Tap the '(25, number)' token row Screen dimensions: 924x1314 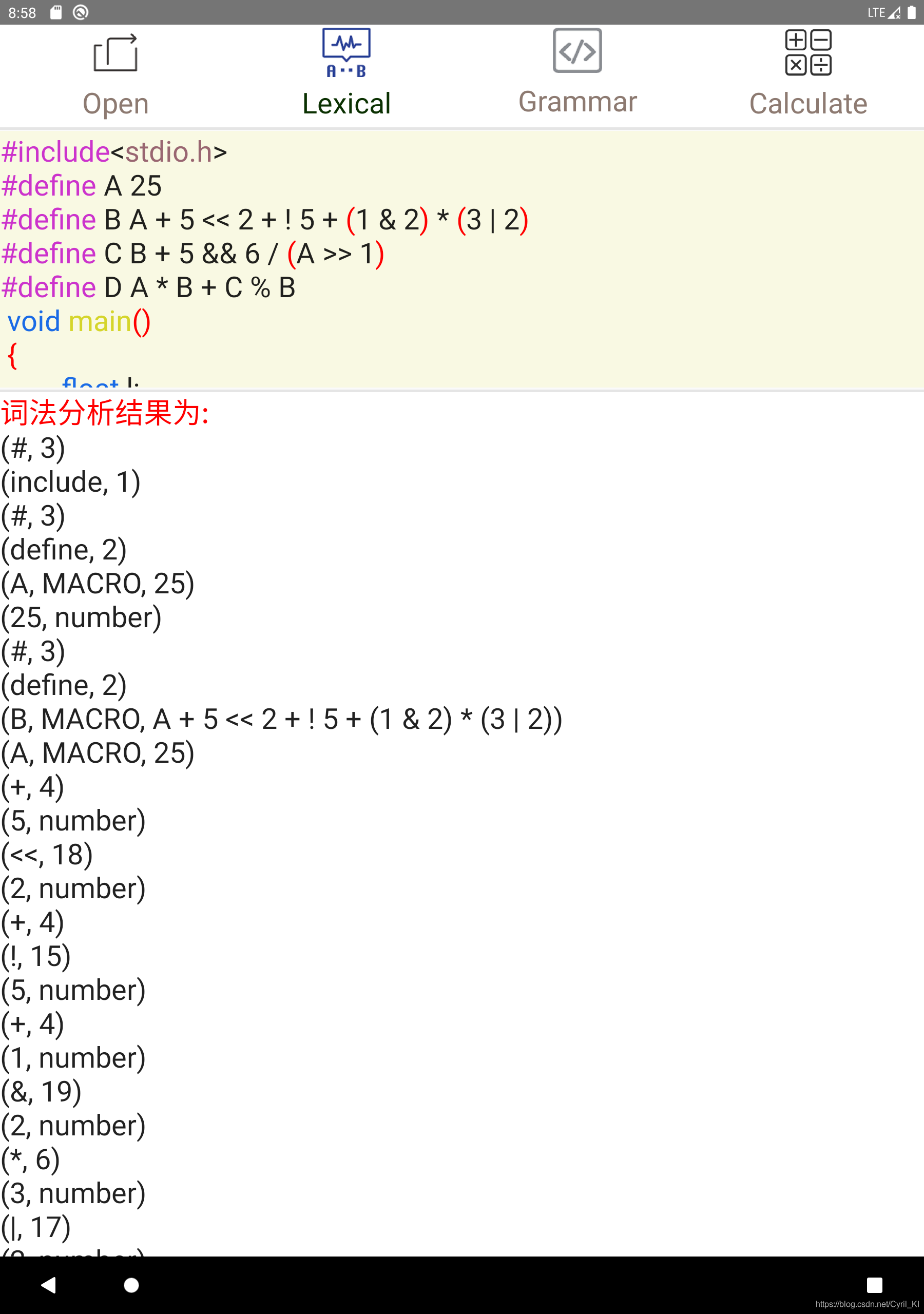(81, 617)
